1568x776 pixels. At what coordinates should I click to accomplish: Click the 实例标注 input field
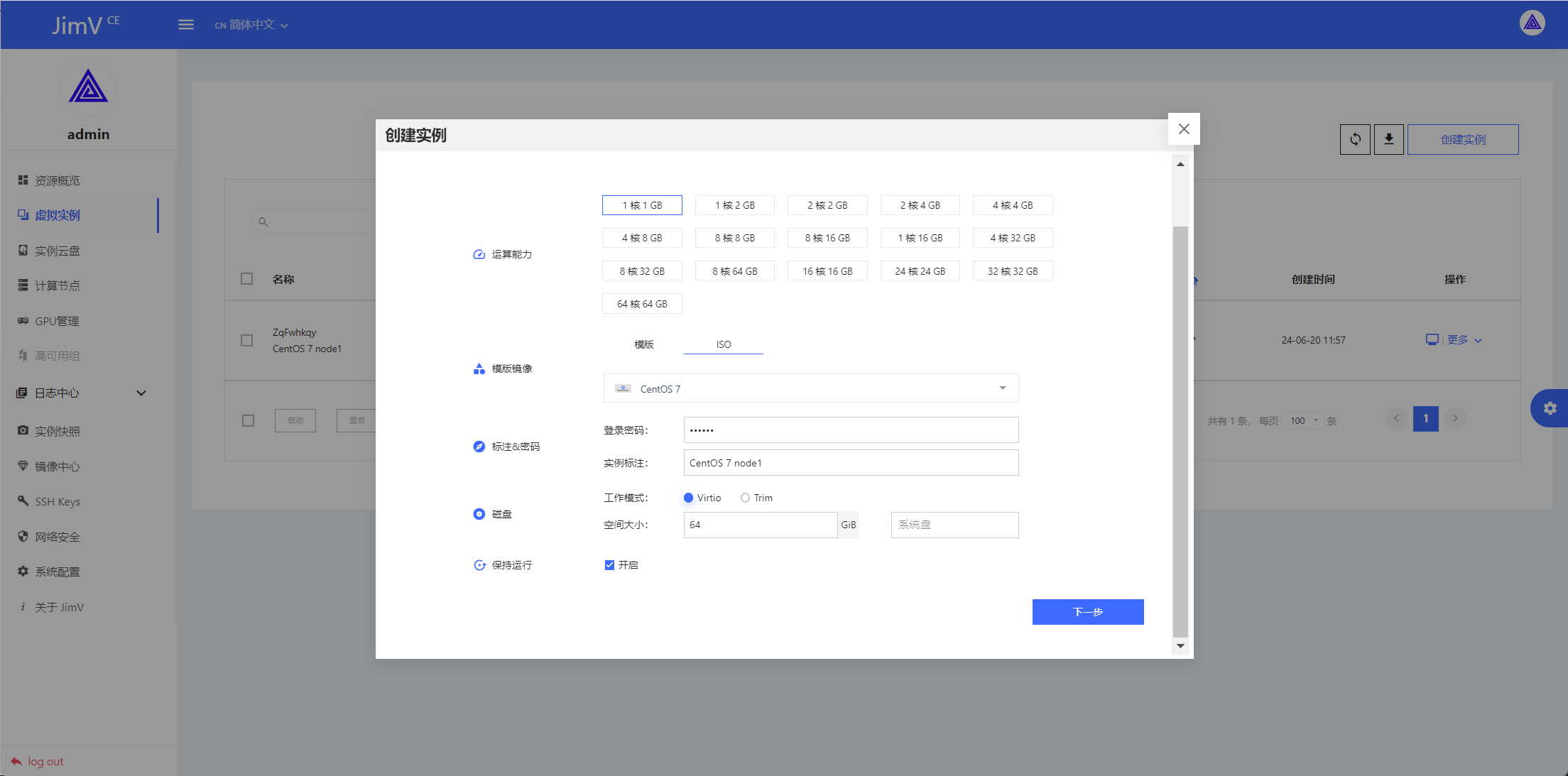tap(851, 463)
